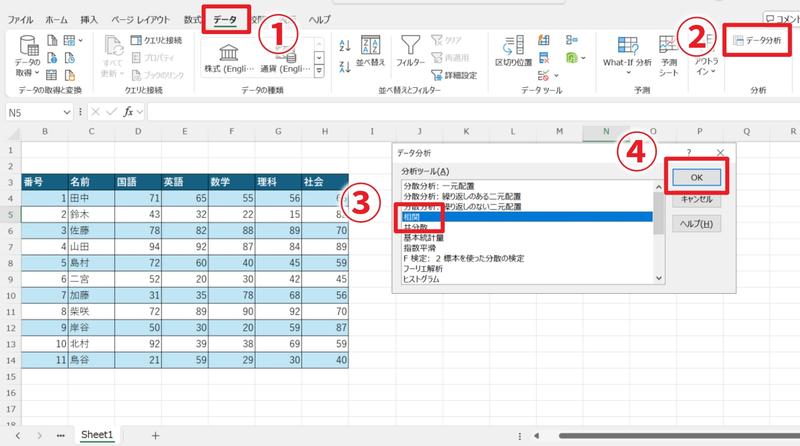
Task: Select the データ ribbon tab
Action: point(225,20)
